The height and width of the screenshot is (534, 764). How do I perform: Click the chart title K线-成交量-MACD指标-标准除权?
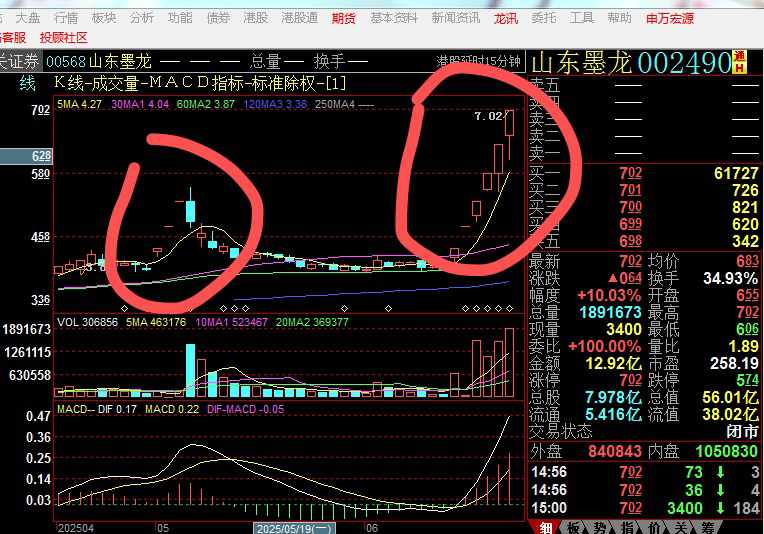[x=200, y=83]
